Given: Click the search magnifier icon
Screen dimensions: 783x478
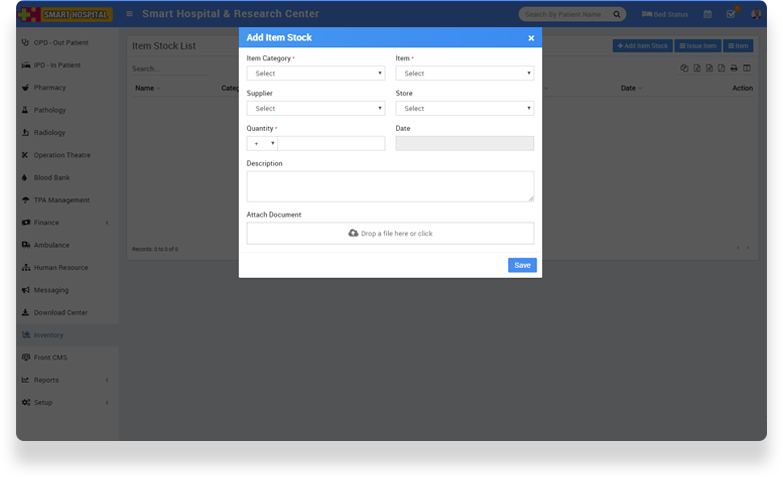Looking at the screenshot, I should pyautogui.click(x=617, y=14).
